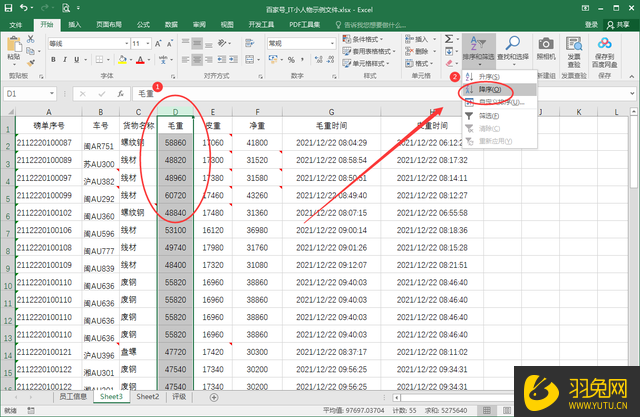Viewport: 640px width, 417px height.
Task: Toggle middle vertical alignment
Action: 197,43
